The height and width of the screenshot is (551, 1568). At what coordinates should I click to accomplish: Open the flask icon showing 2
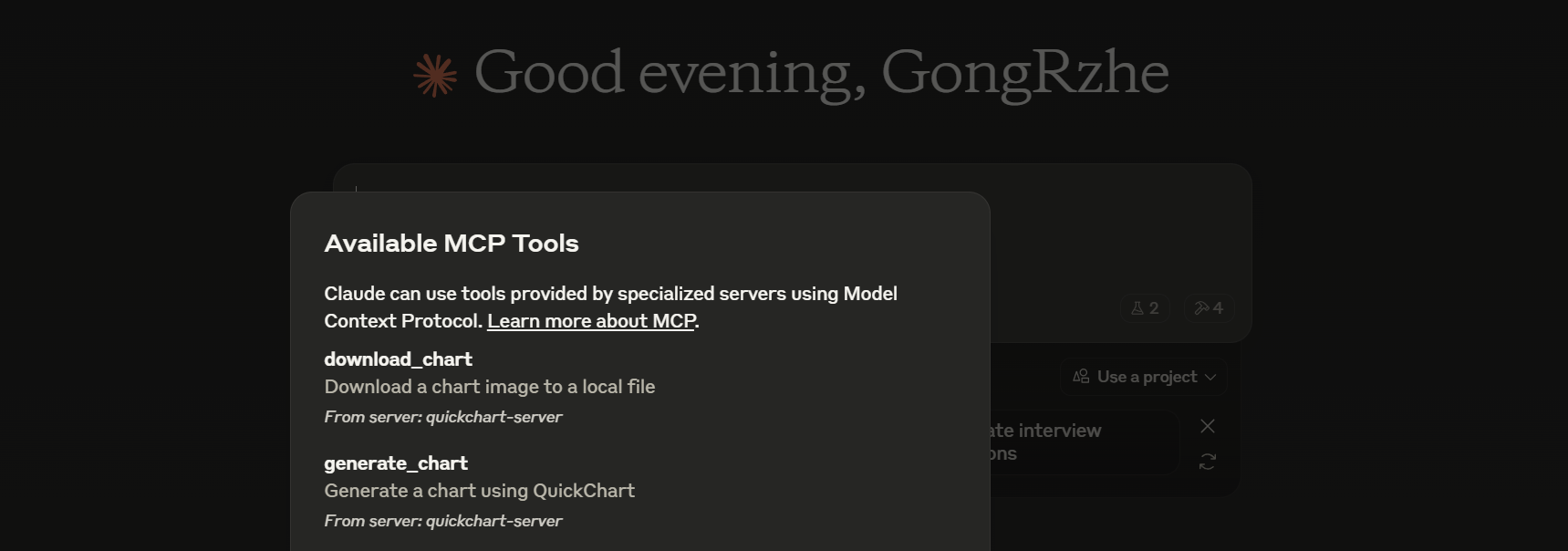(1145, 308)
